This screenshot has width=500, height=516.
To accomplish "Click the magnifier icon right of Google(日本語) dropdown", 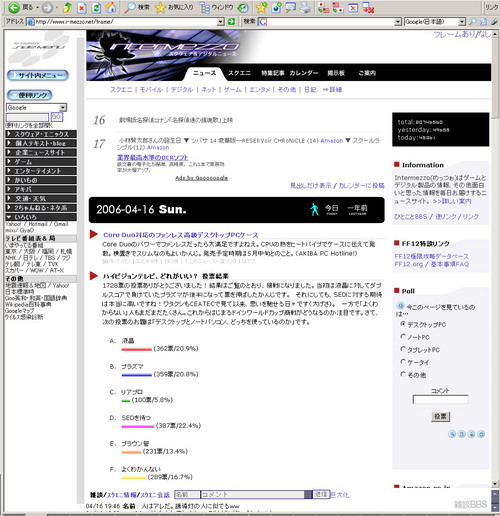I will pos(472,22).
